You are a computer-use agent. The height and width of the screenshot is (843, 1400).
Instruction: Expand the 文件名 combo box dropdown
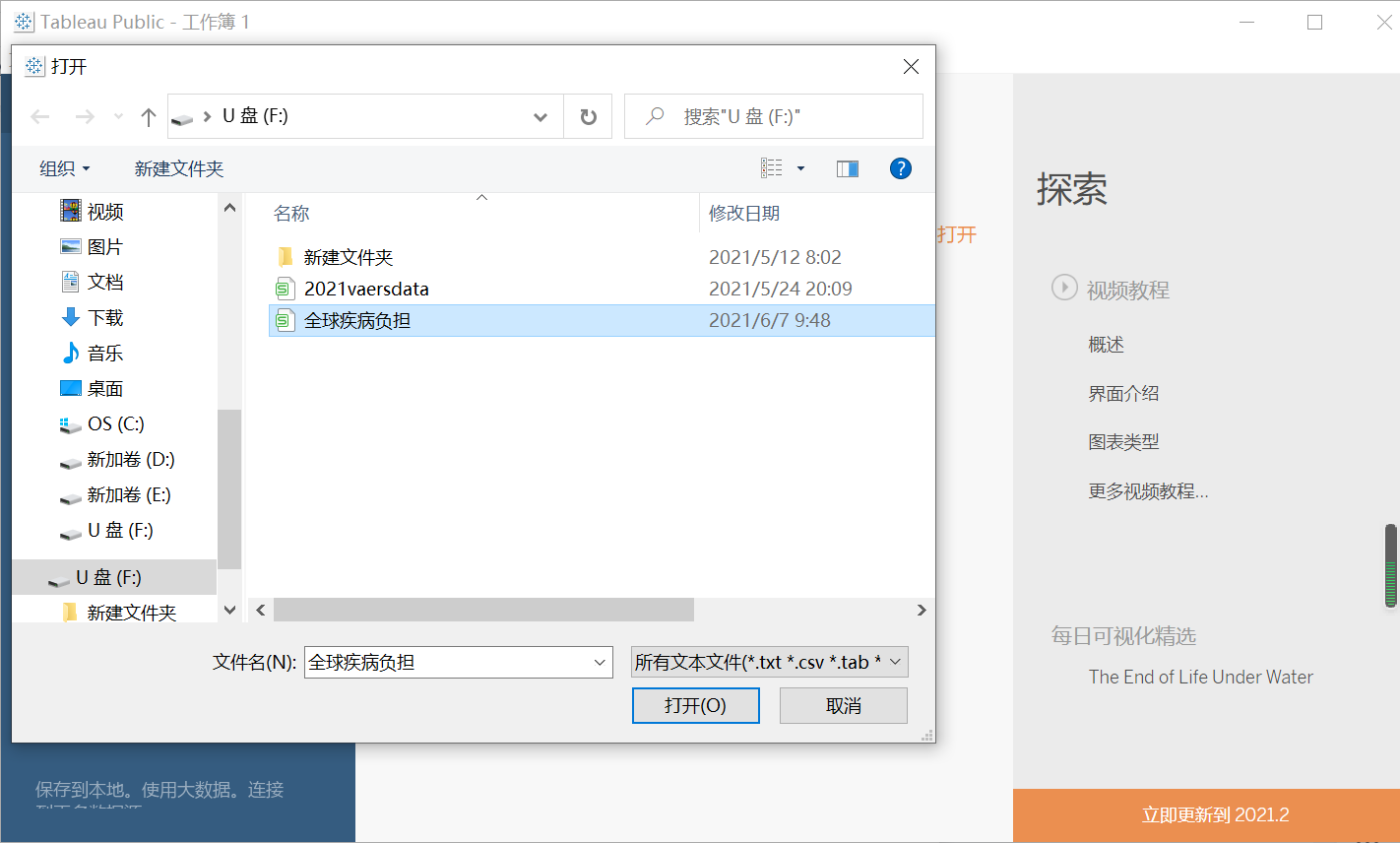[601, 662]
